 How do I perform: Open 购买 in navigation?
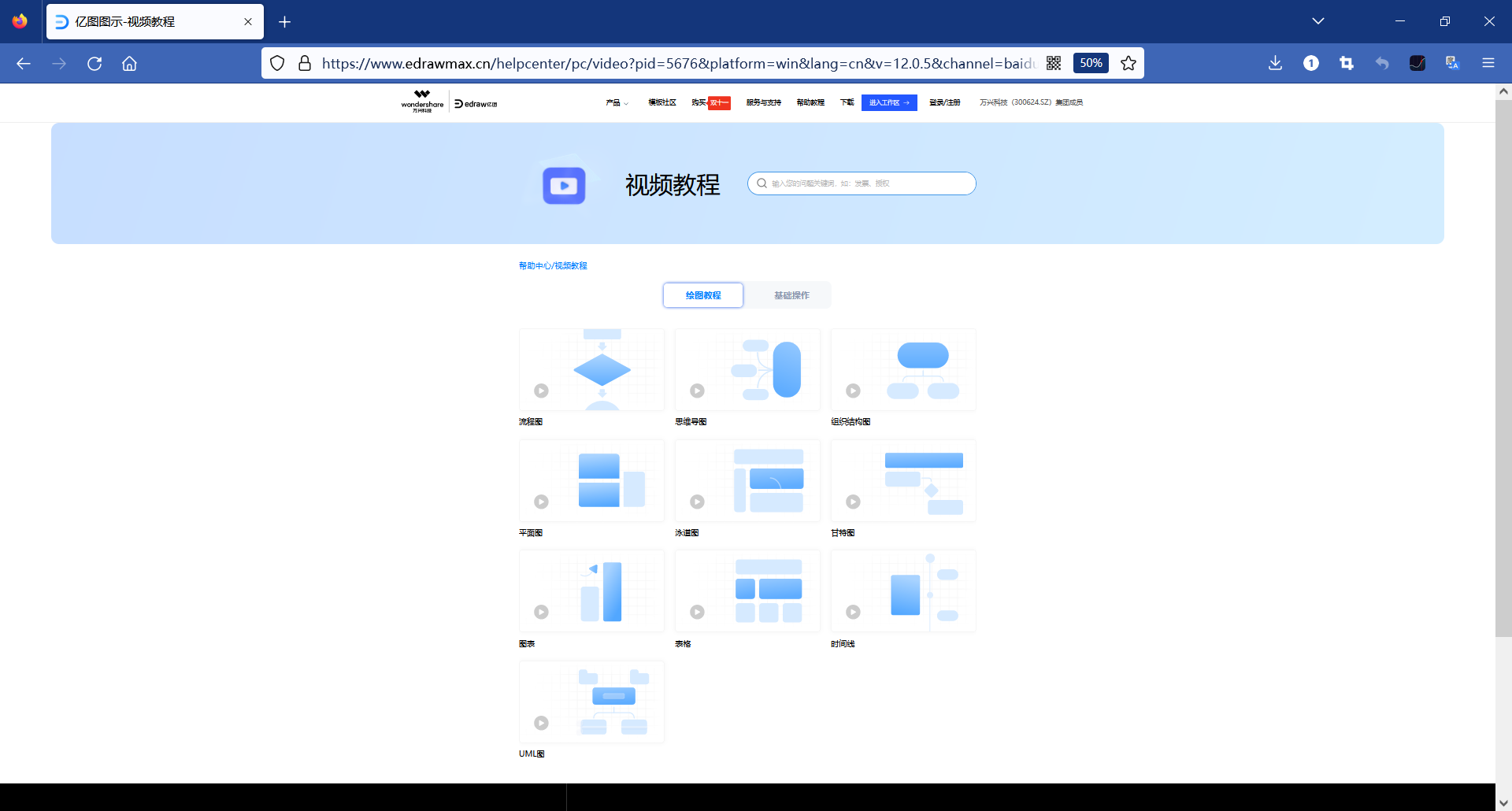pos(699,102)
